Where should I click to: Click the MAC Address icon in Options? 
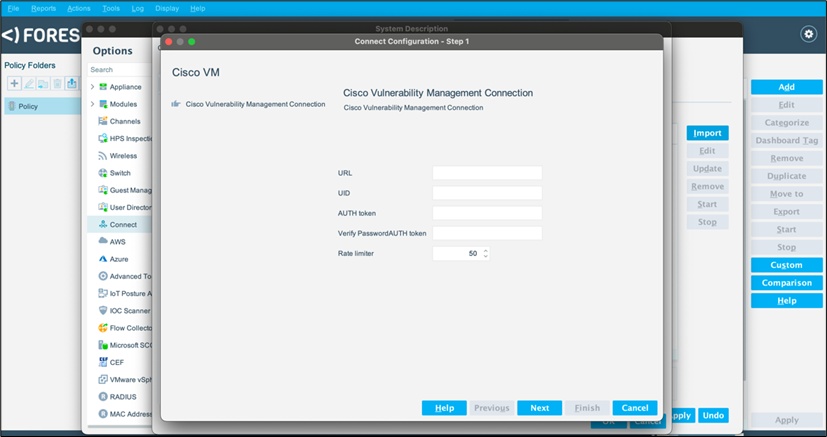click(103, 414)
